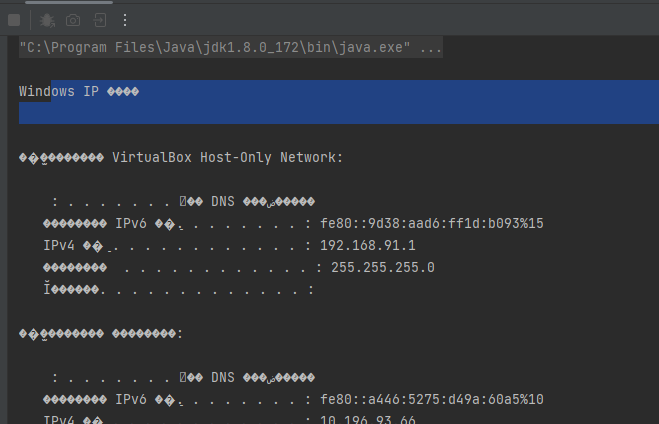
Task: Click the highlighted "Windows IP" line
Action: tap(79, 91)
